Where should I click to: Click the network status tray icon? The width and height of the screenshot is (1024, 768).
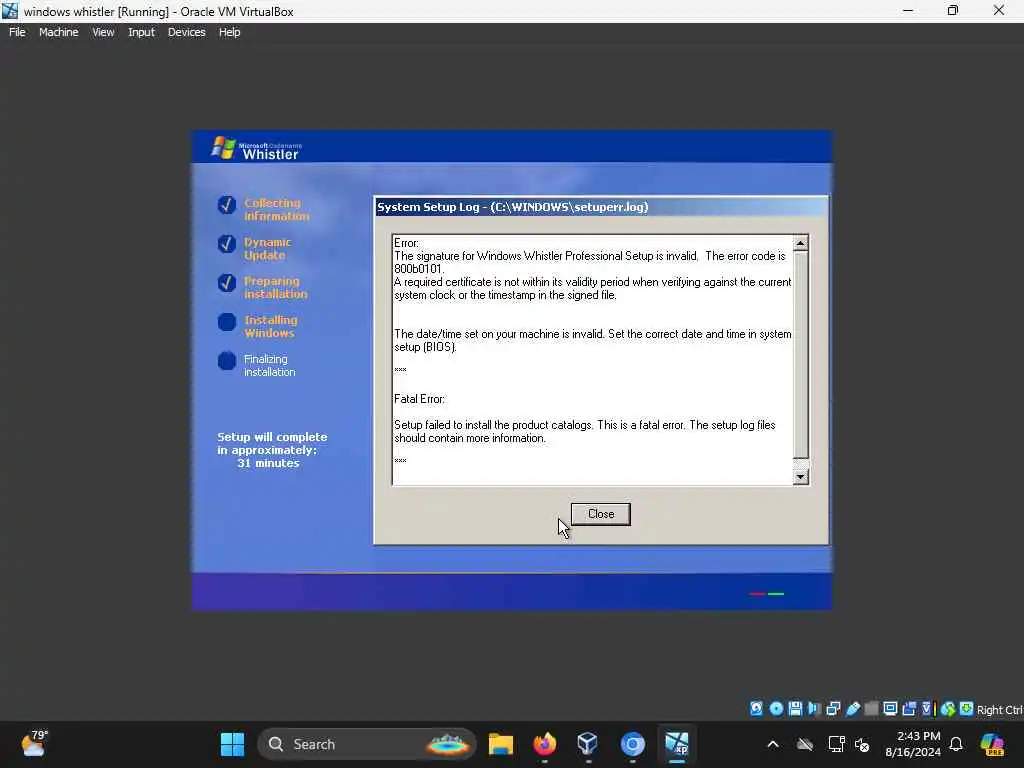pos(835,744)
